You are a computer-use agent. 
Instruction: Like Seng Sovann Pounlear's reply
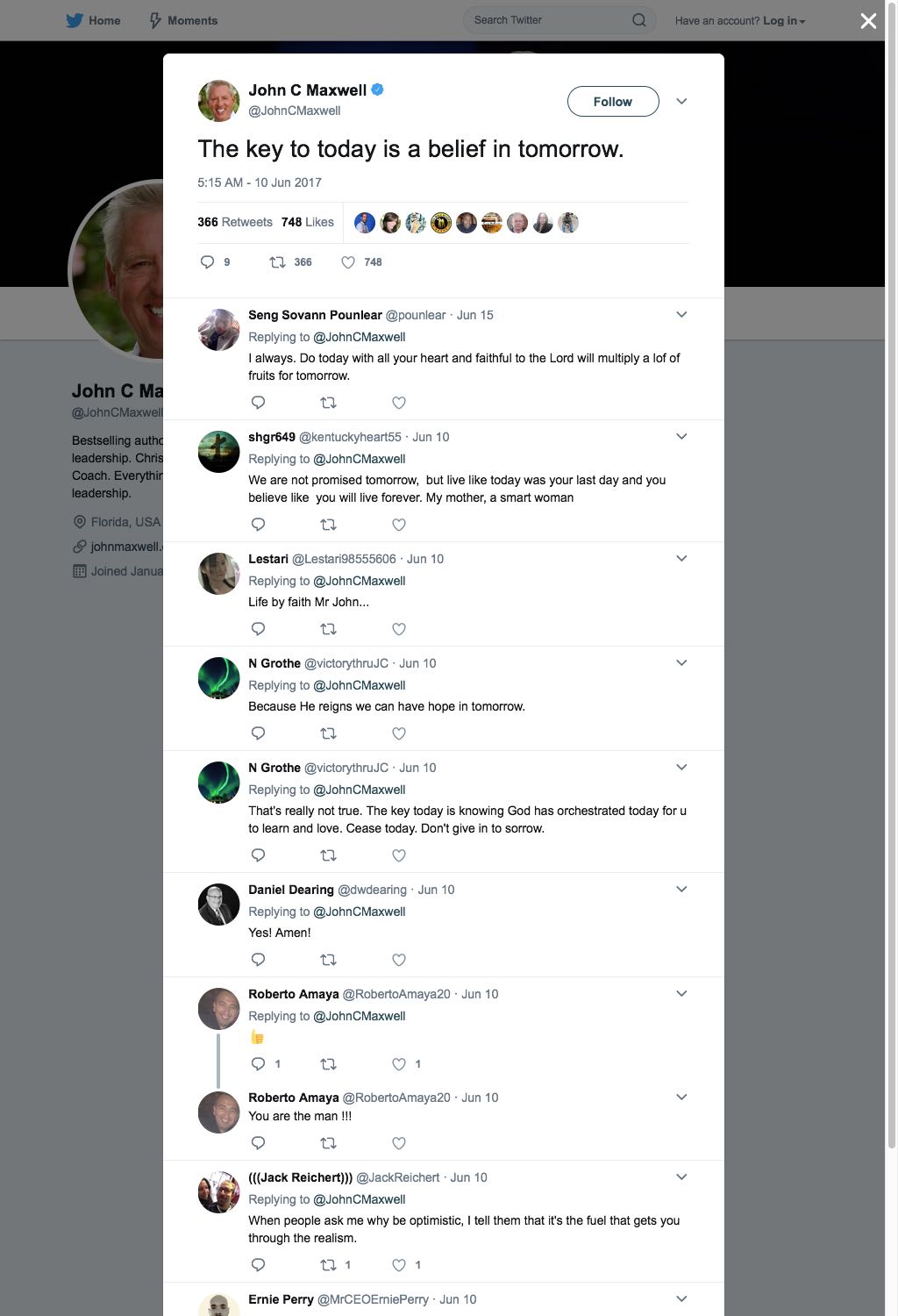pyautogui.click(x=399, y=403)
